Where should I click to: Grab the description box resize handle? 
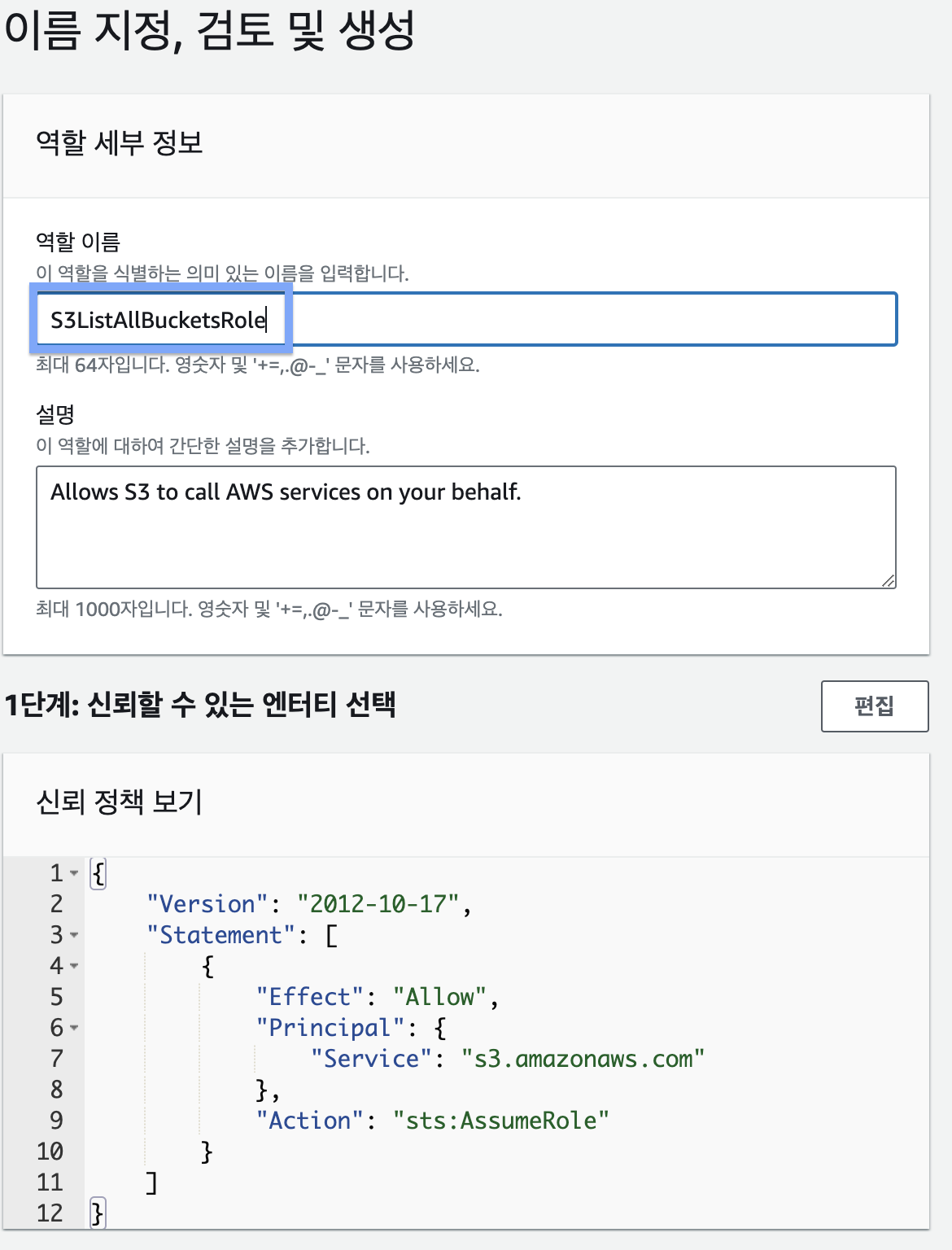888,580
